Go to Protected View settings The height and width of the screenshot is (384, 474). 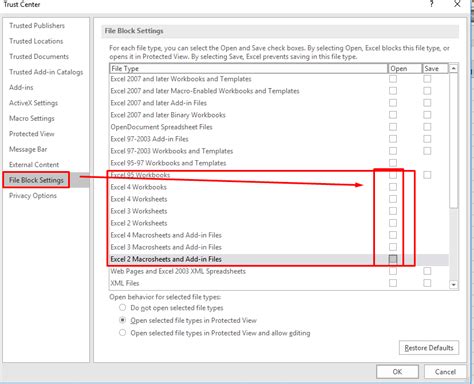coord(32,134)
